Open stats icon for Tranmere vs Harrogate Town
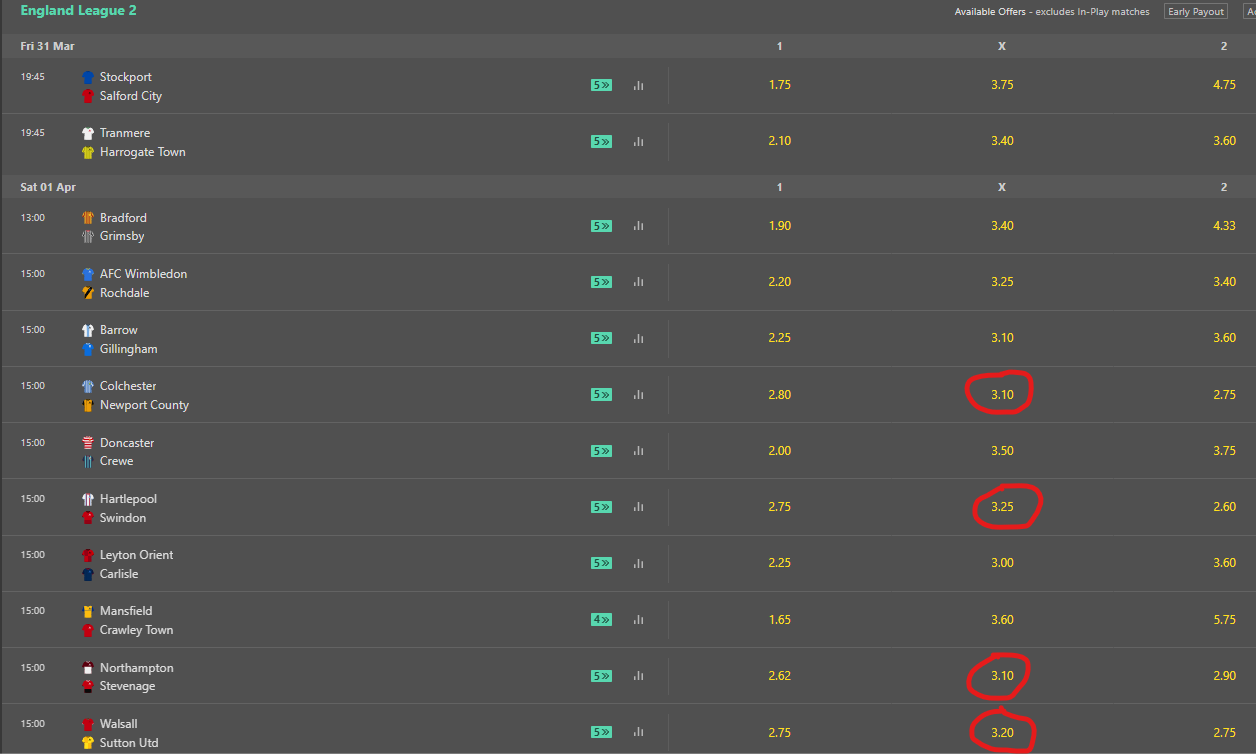 [638, 142]
